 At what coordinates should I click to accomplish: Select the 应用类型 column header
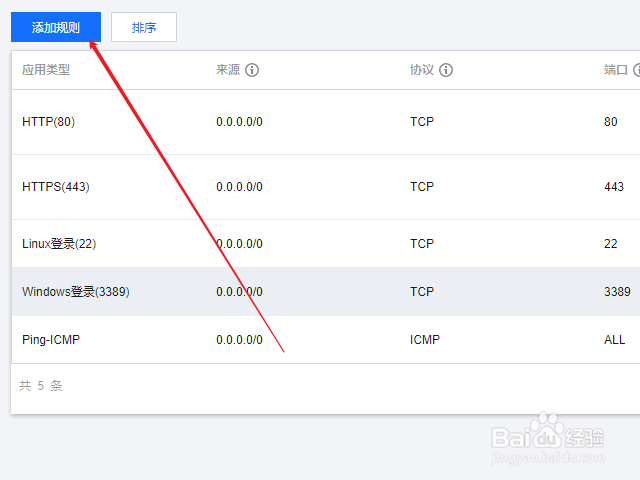click(46, 70)
